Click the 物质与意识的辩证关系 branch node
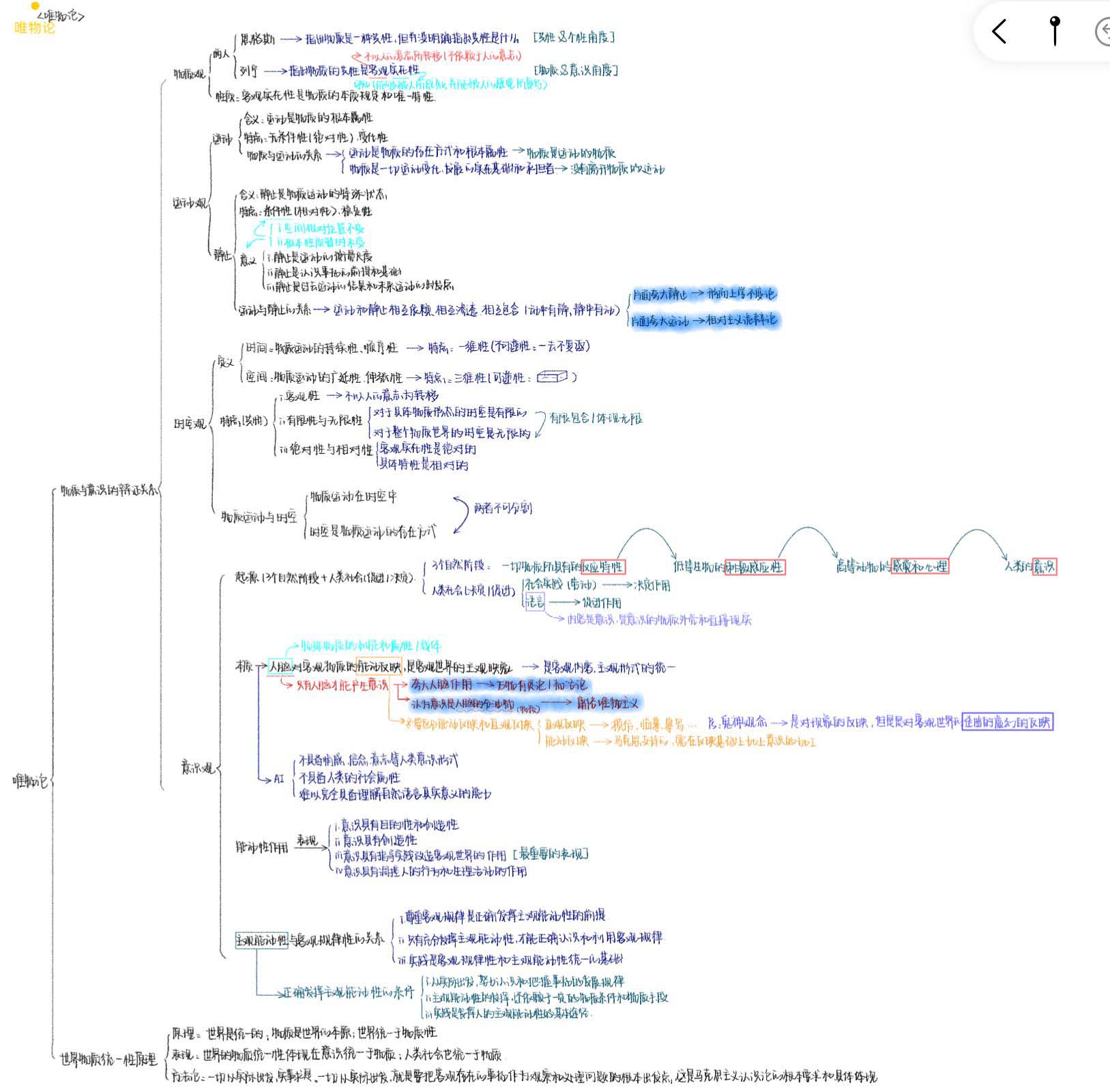1110x1092 pixels. point(108,490)
